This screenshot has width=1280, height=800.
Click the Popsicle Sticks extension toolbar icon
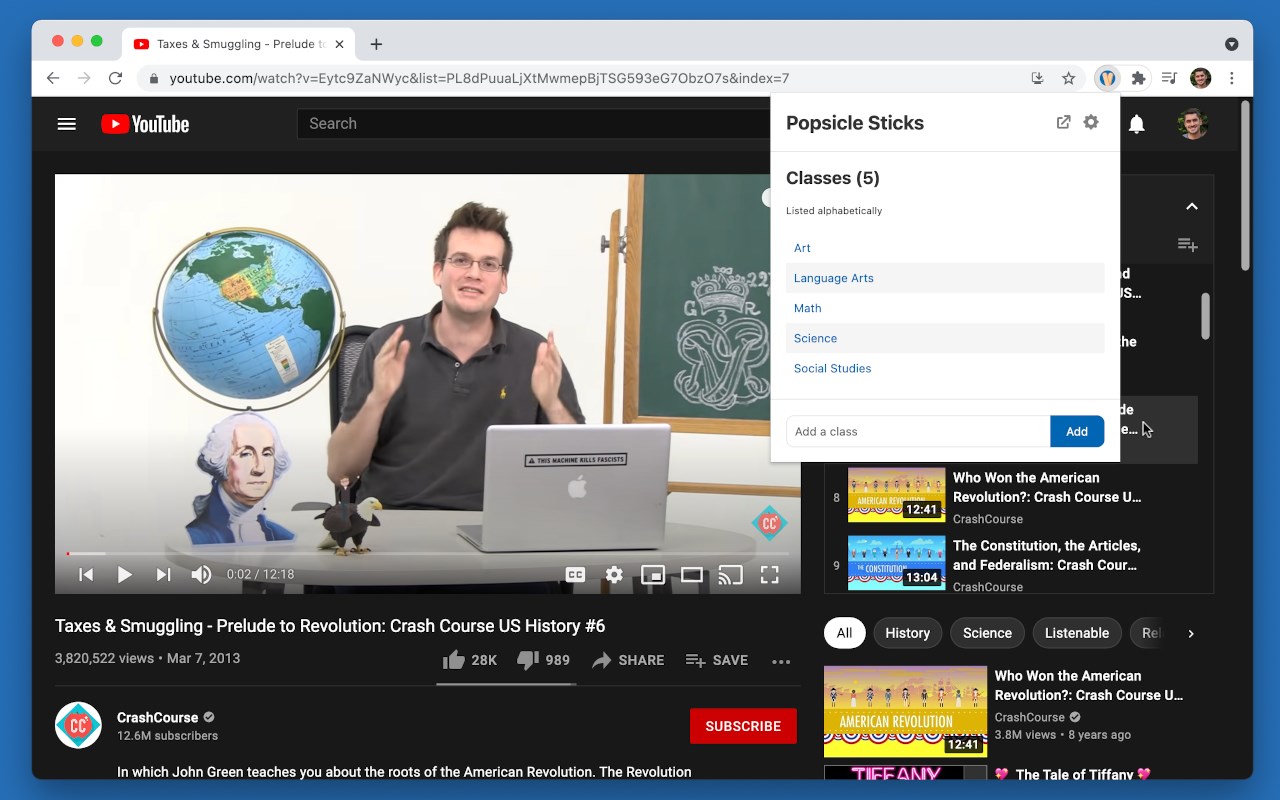1107,78
